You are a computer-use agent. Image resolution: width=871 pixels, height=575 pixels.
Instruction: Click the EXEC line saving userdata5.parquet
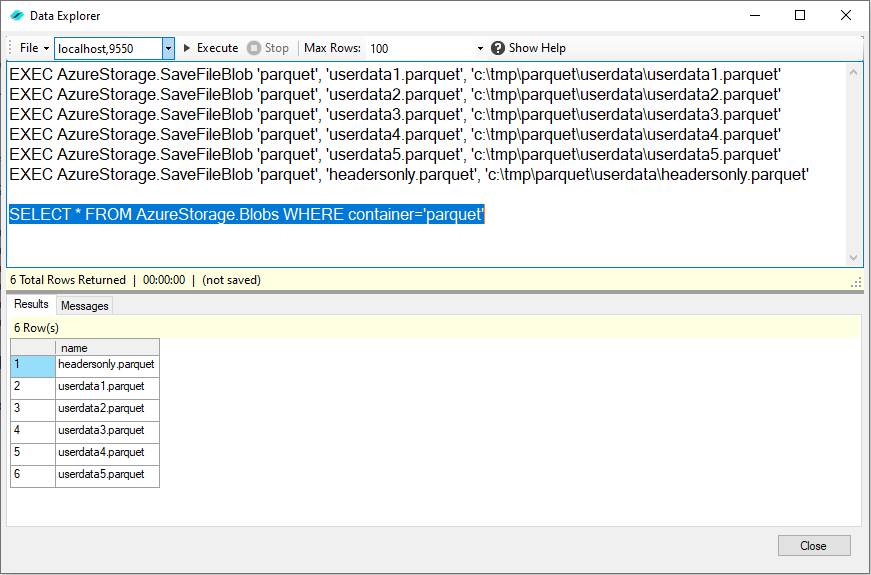(395, 154)
